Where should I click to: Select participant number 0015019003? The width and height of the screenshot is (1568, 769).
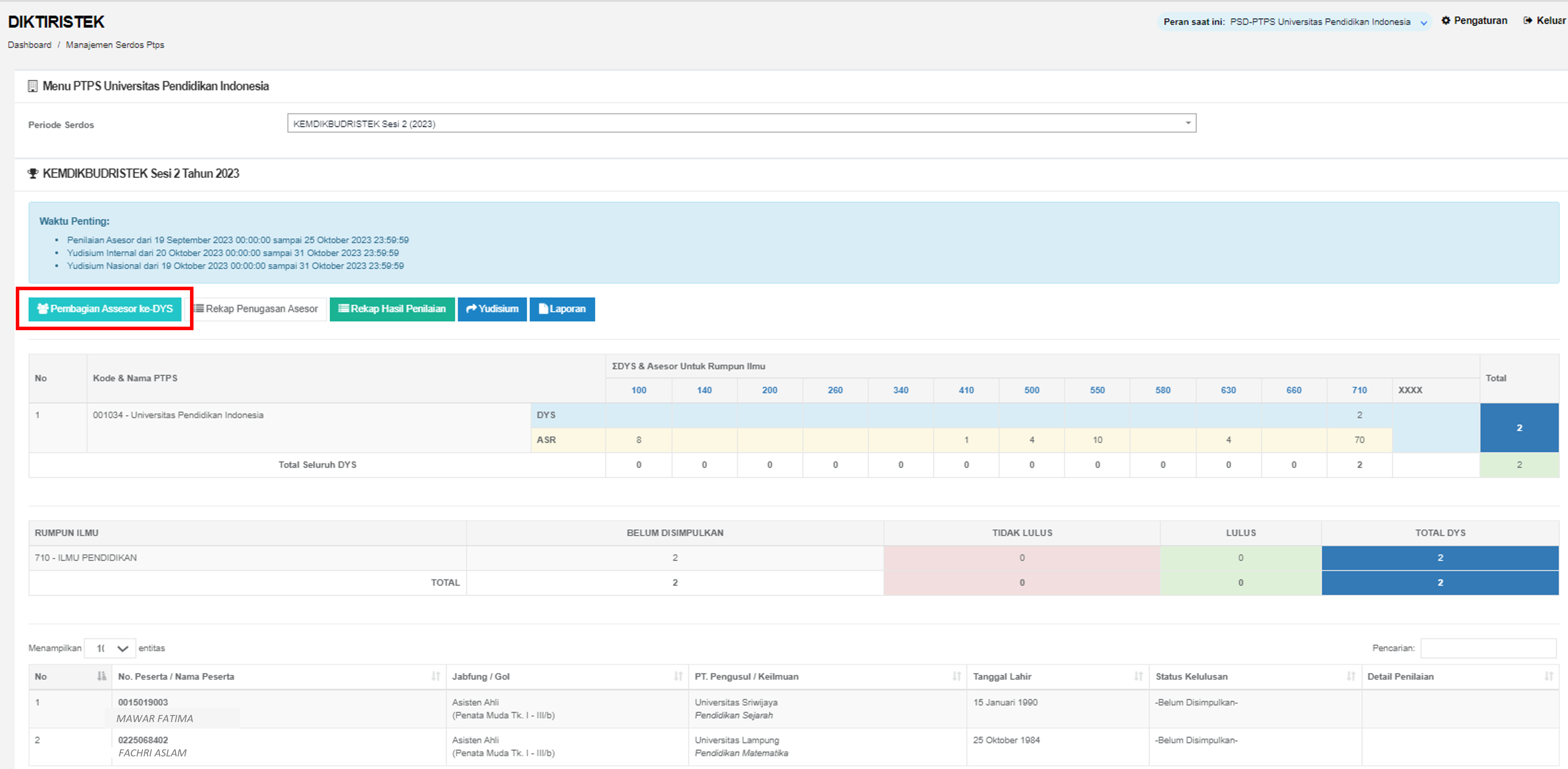(x=143, y=702)
